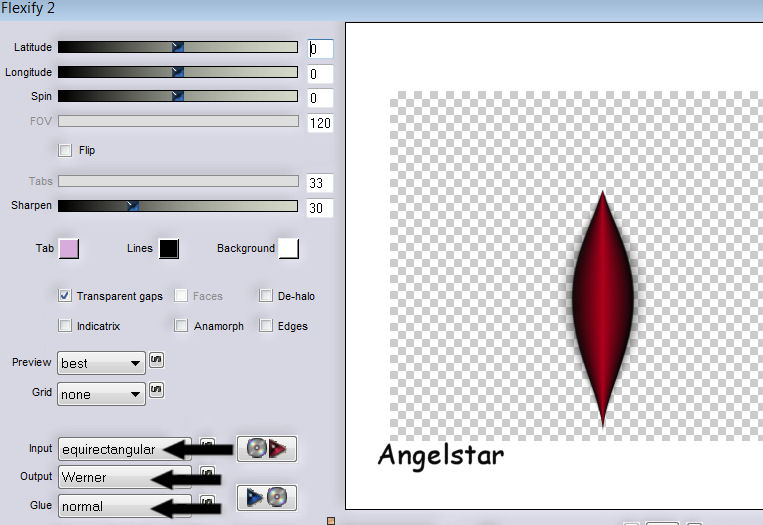Pick the pink Tab color swatch

coord(69,249)
